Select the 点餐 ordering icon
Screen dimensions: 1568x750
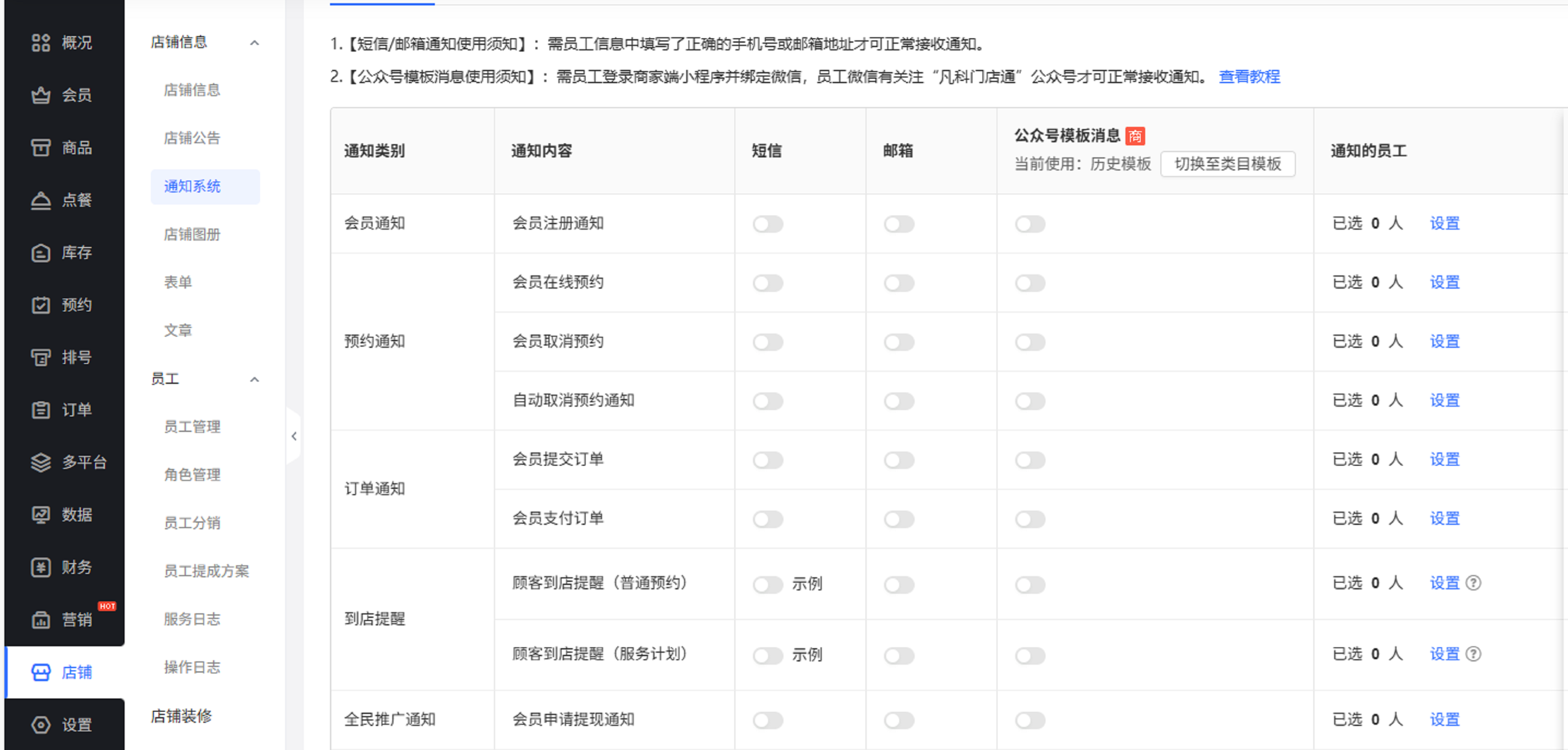(41, 200)
